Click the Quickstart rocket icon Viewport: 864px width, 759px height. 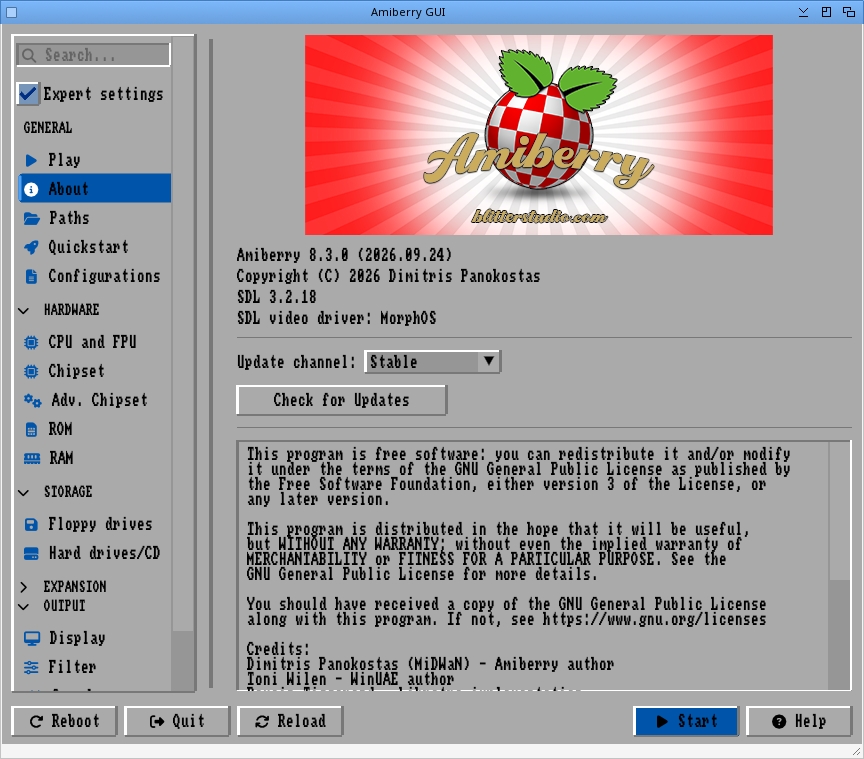point(31,247)
